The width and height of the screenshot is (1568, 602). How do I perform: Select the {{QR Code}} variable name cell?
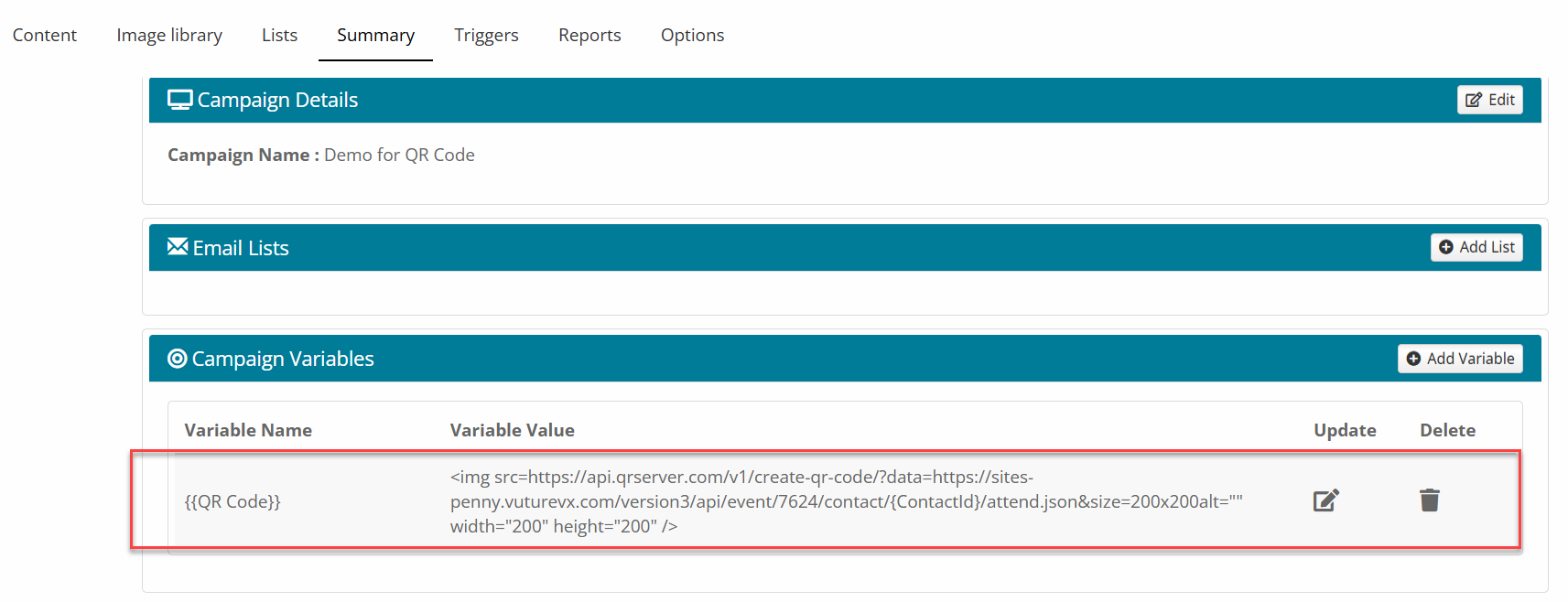point(232,501)
